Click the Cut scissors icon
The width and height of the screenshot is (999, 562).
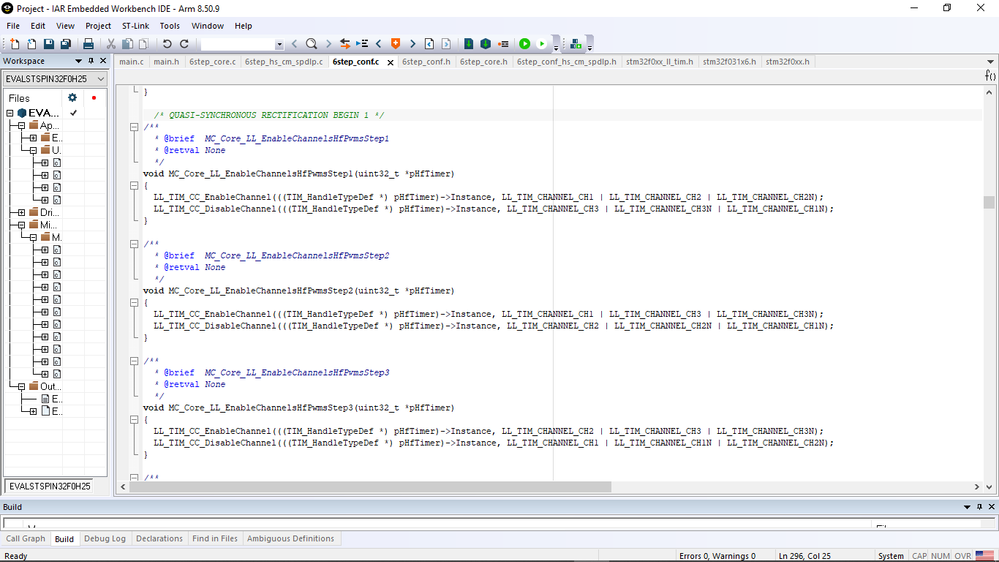point(111,44)
